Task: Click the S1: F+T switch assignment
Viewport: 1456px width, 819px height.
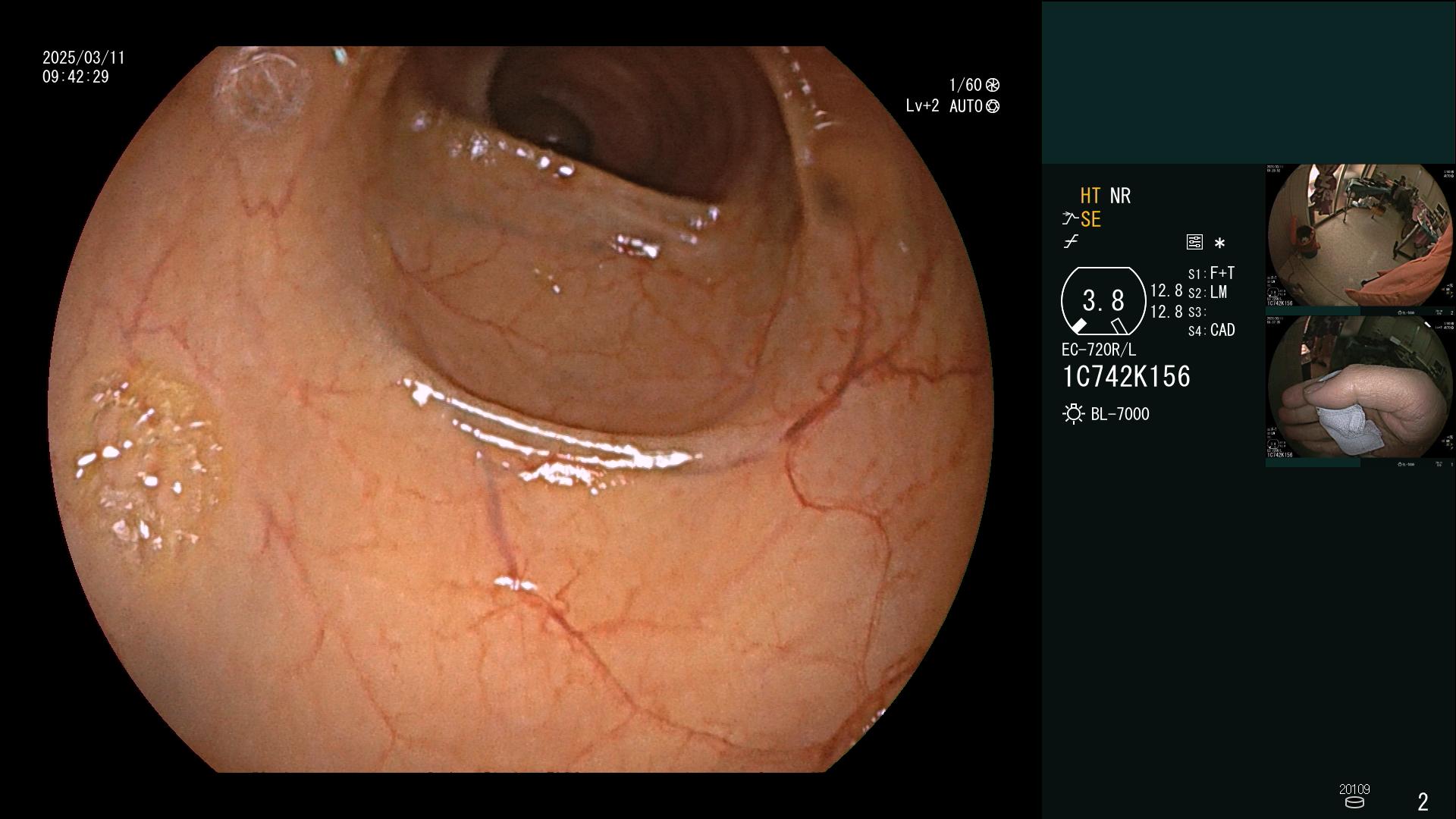Action: pyautogui.click(x=1211, y=273)
